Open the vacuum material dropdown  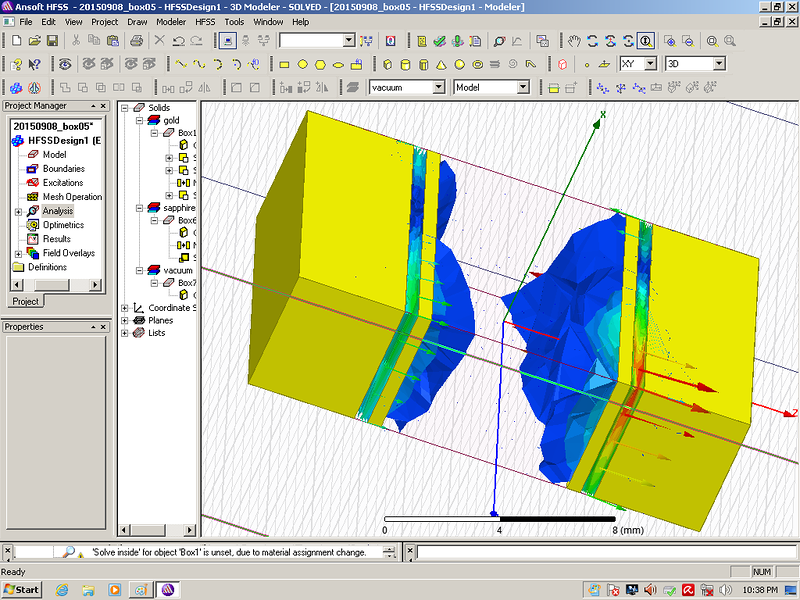[439, 87]
